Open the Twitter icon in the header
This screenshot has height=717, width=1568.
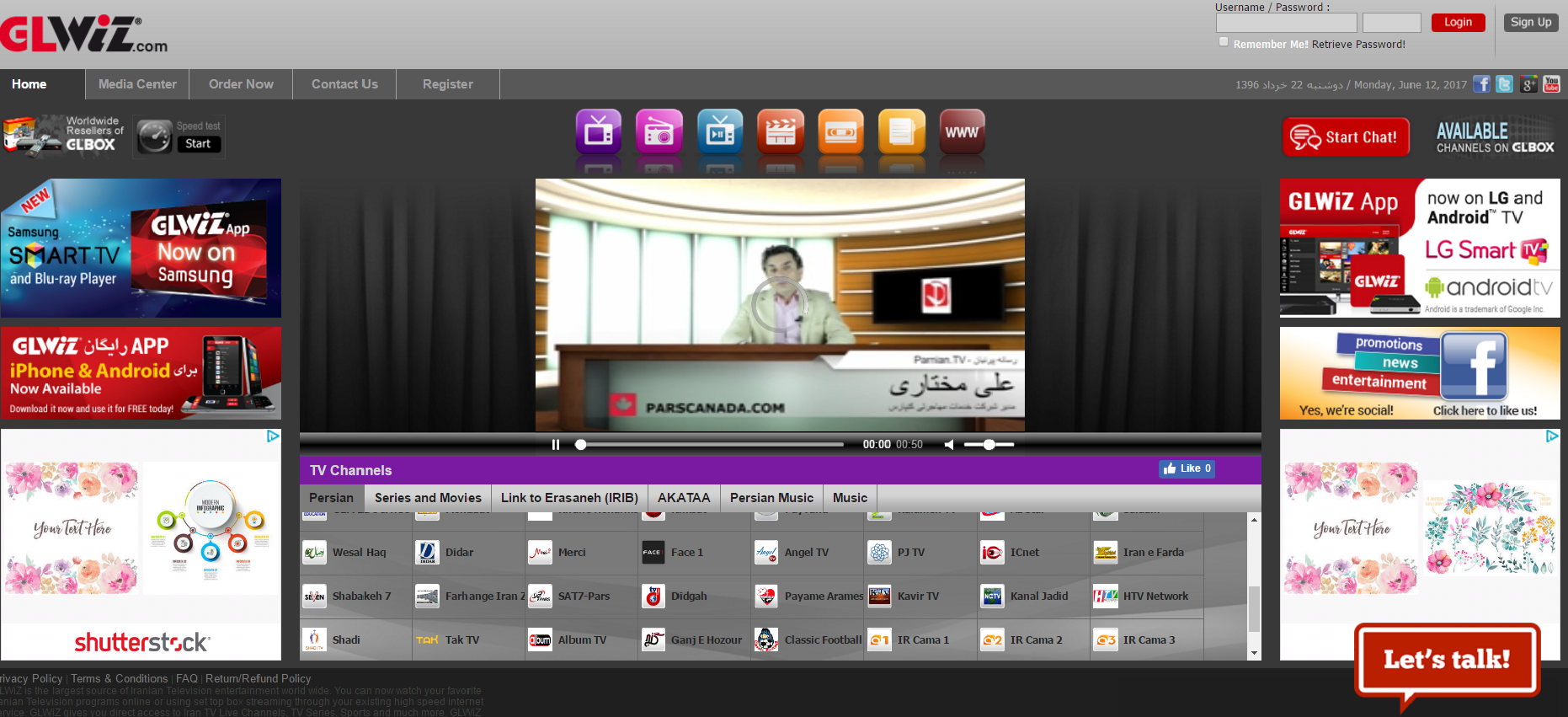[1505, 84]
